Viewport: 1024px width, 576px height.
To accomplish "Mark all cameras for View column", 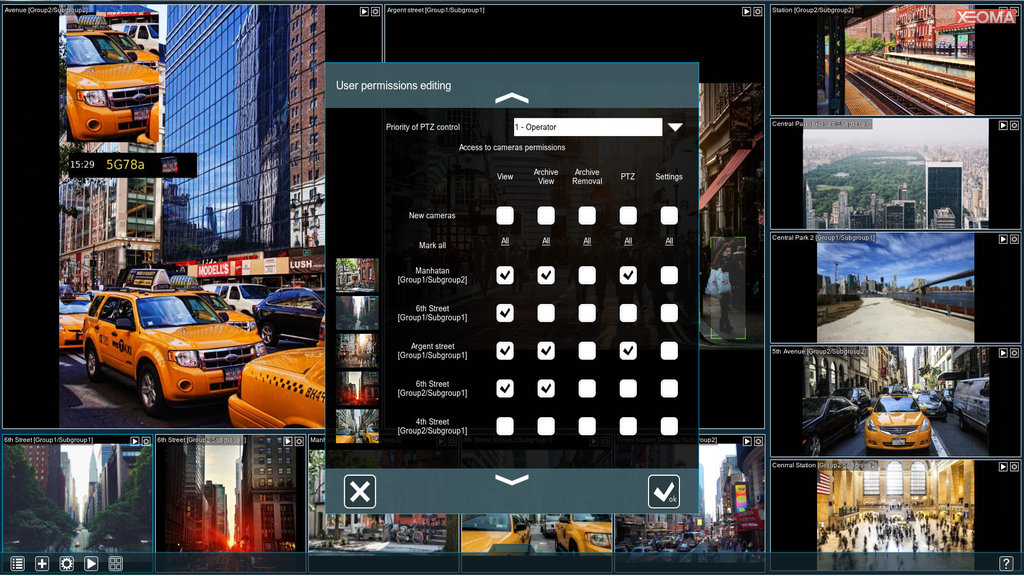I will 505,242.
